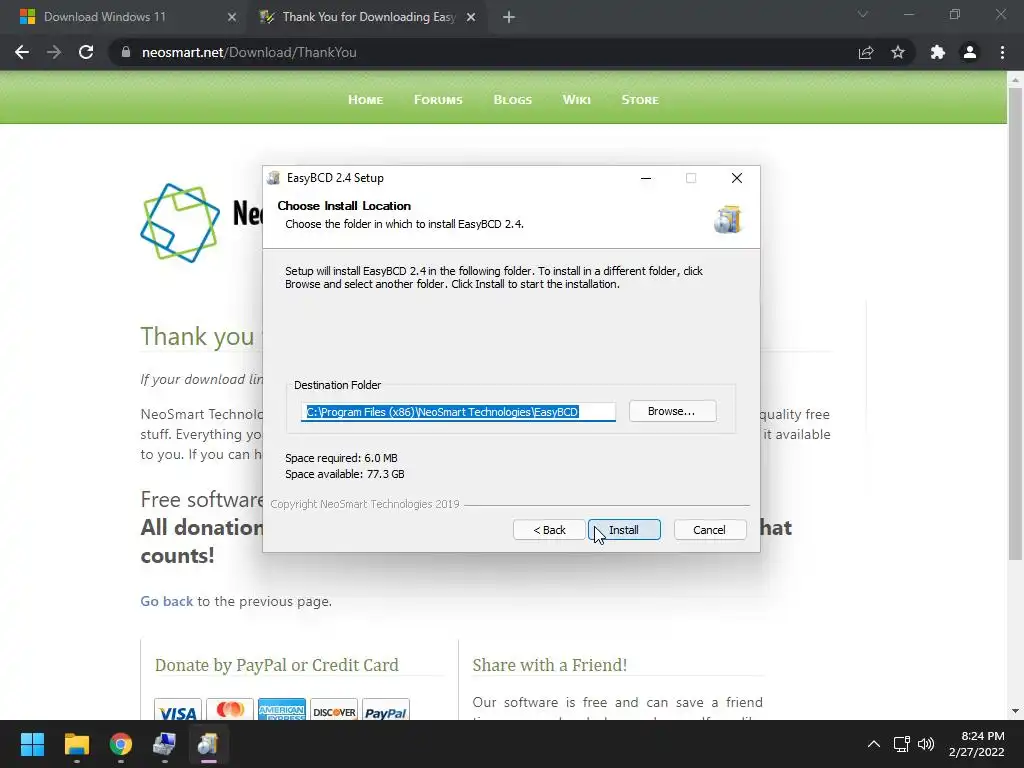Open the Chrome profile menu
Screen dimensions: 1024x768
pyautogui.click(x=970, y=52)
